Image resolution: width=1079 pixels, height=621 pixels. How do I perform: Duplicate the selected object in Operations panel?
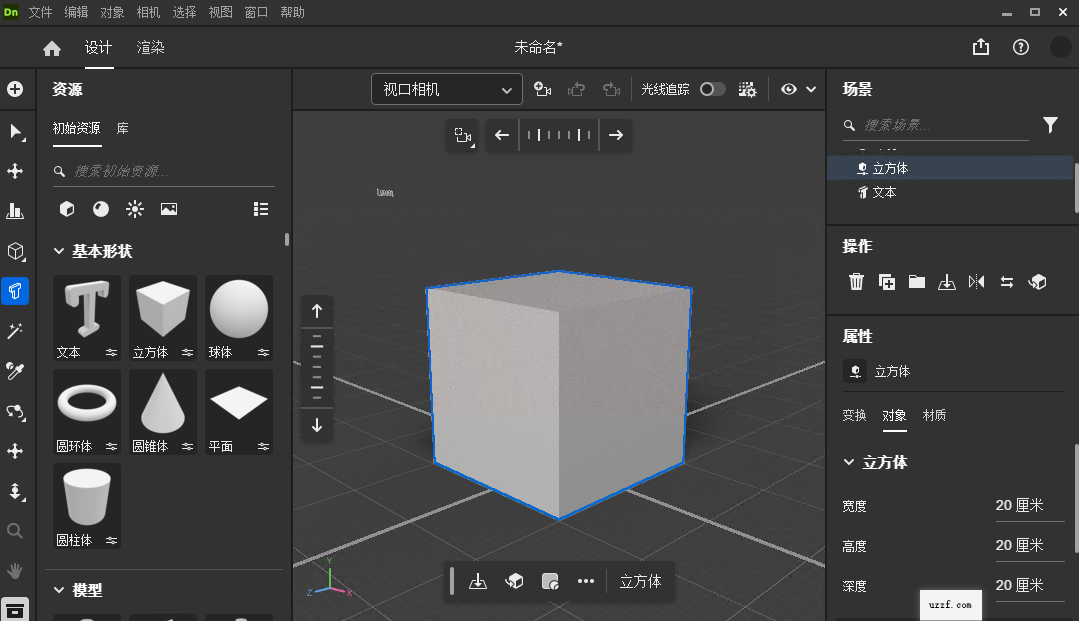point(886,282)
